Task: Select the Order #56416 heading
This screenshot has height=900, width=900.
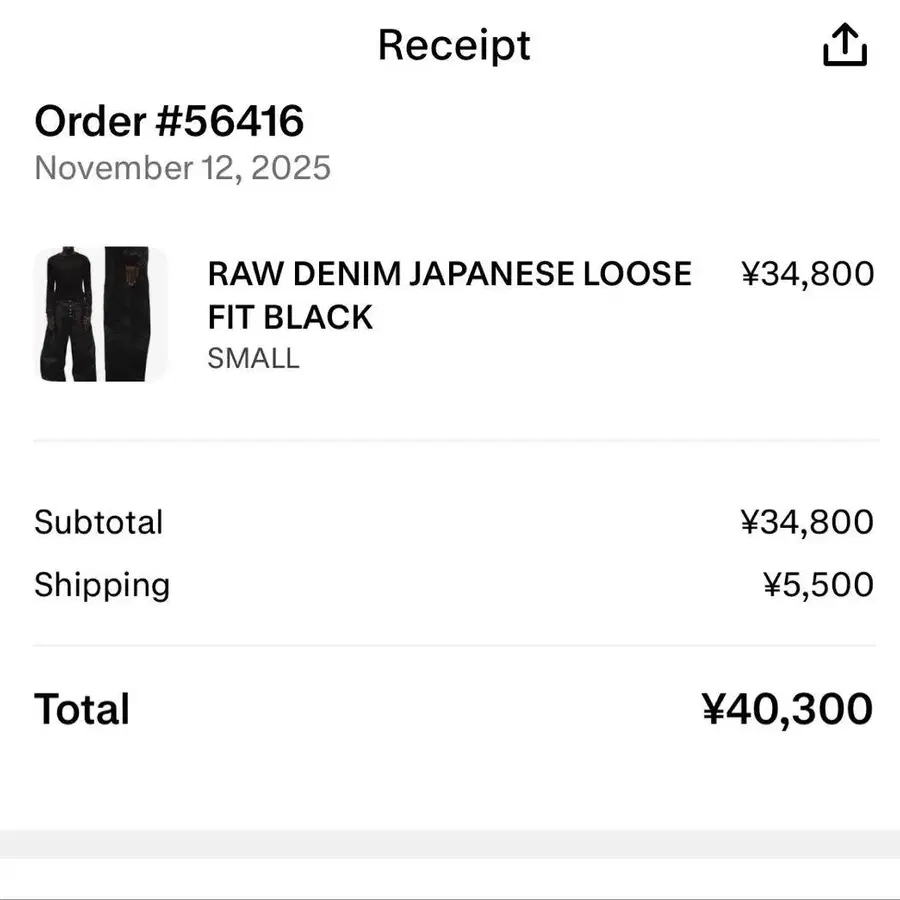Action: 169,122
